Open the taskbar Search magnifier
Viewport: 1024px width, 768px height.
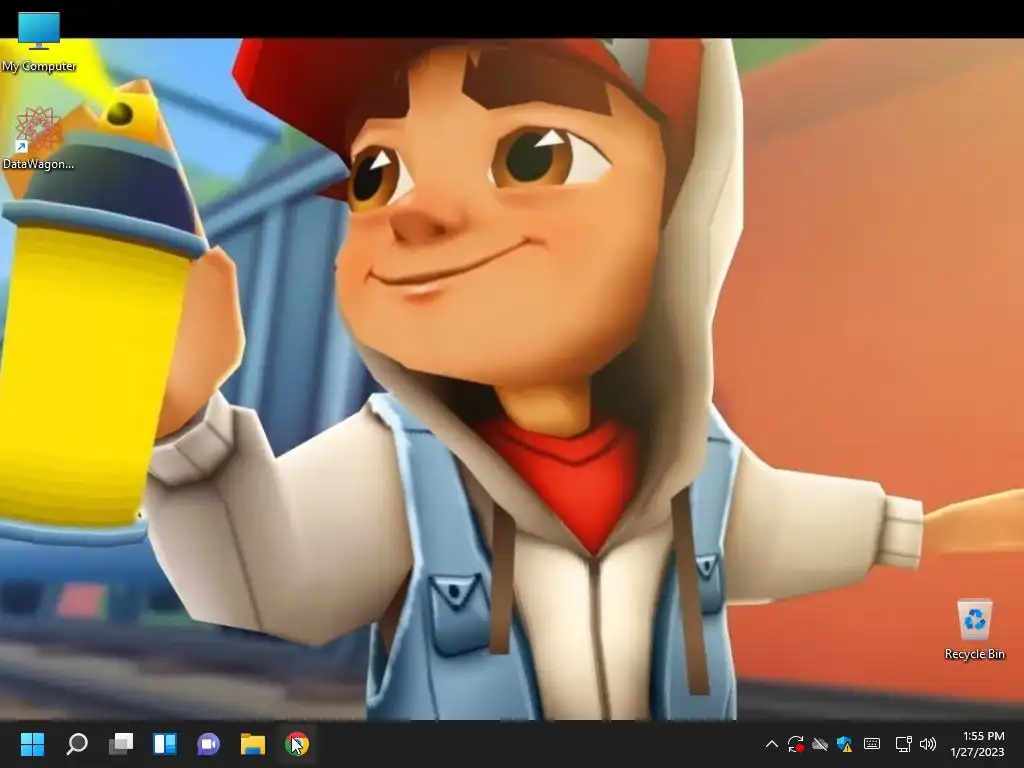77,744
